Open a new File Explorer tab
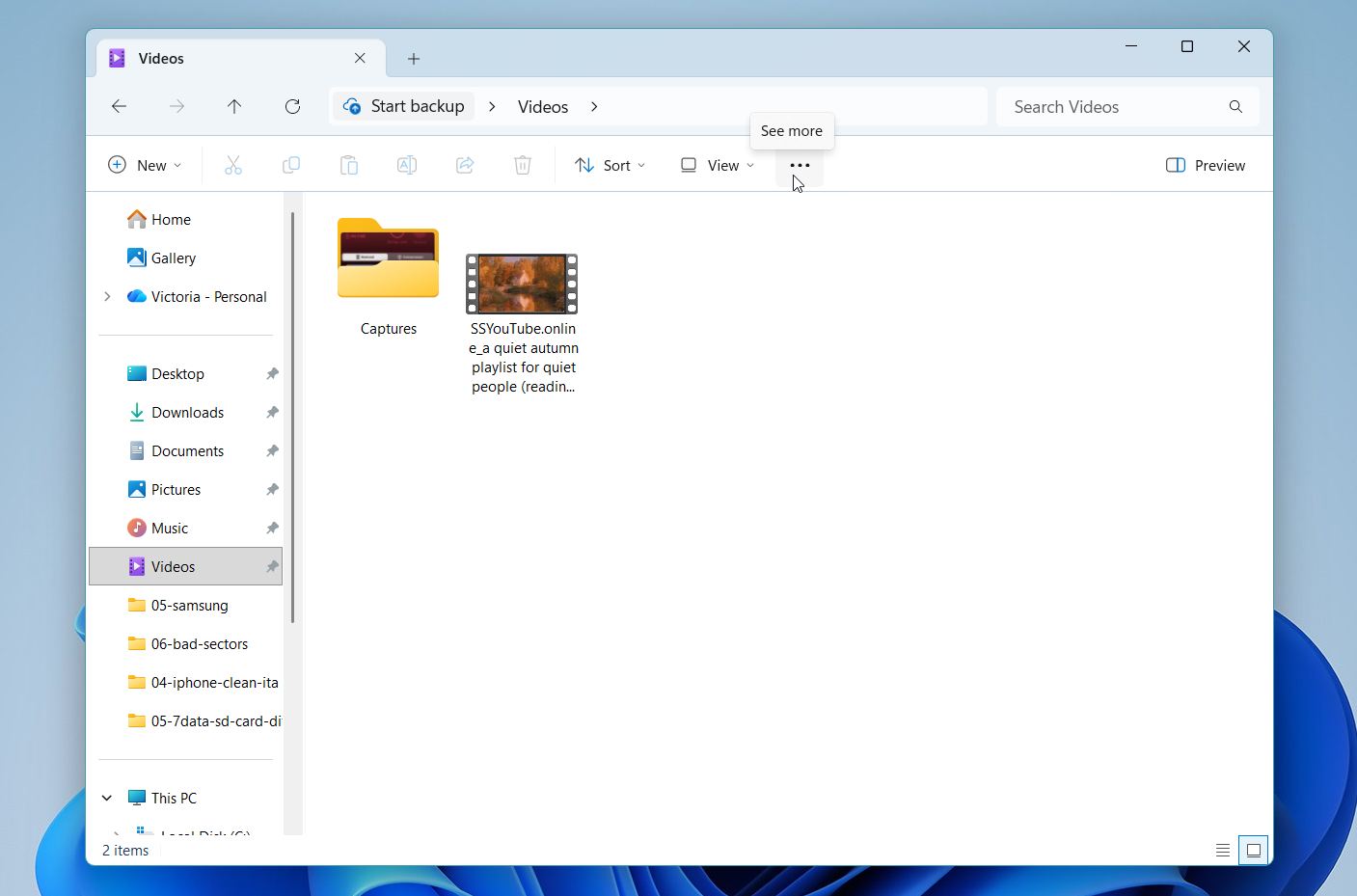The image size is (1357, 896). pyautogui.click(x=413, y=59)
